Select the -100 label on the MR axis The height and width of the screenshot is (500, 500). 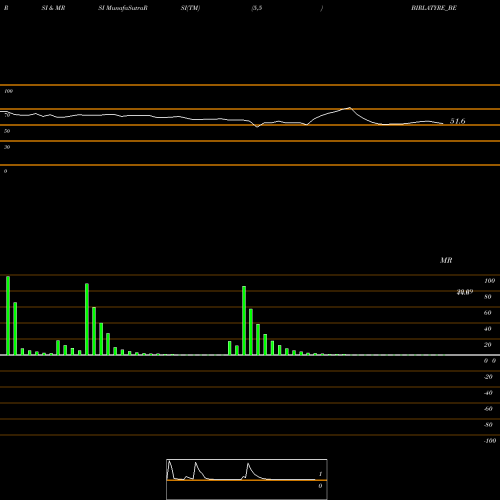click(490, 441)
